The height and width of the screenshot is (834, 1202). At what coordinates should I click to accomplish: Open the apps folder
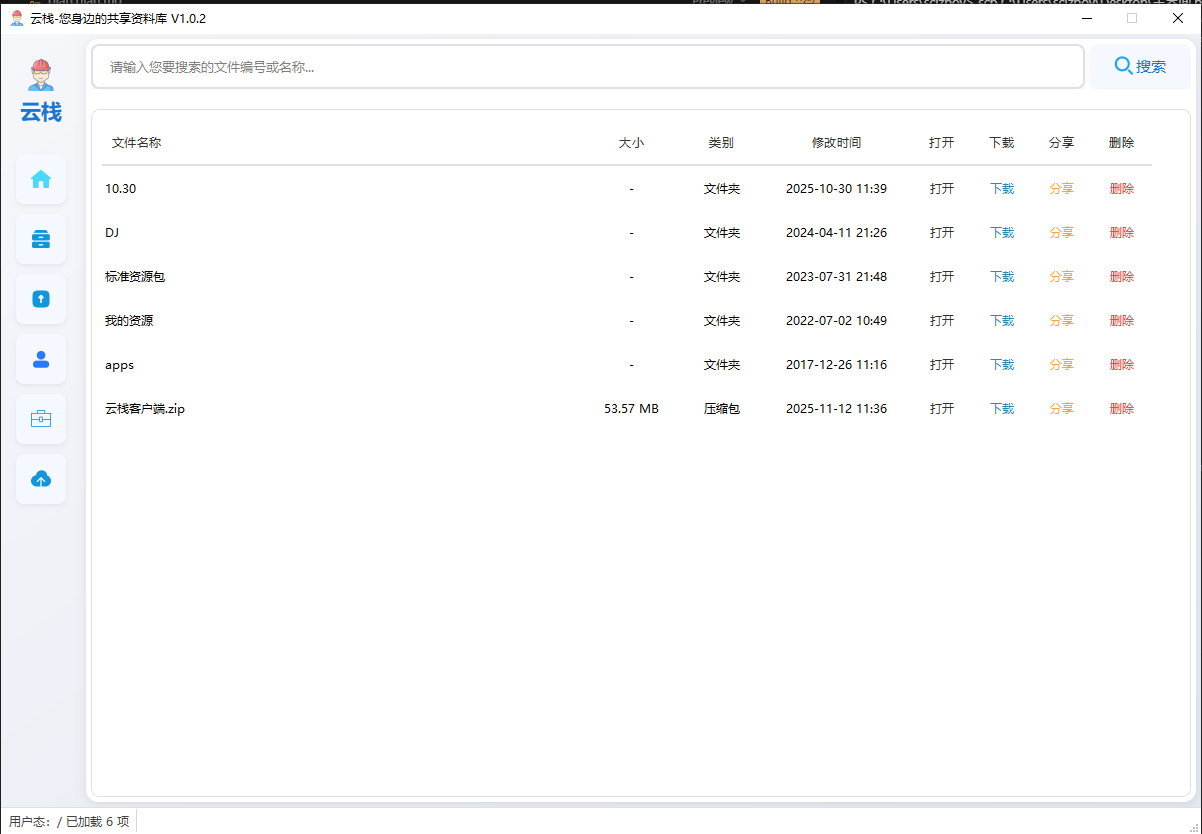(941, 365)
